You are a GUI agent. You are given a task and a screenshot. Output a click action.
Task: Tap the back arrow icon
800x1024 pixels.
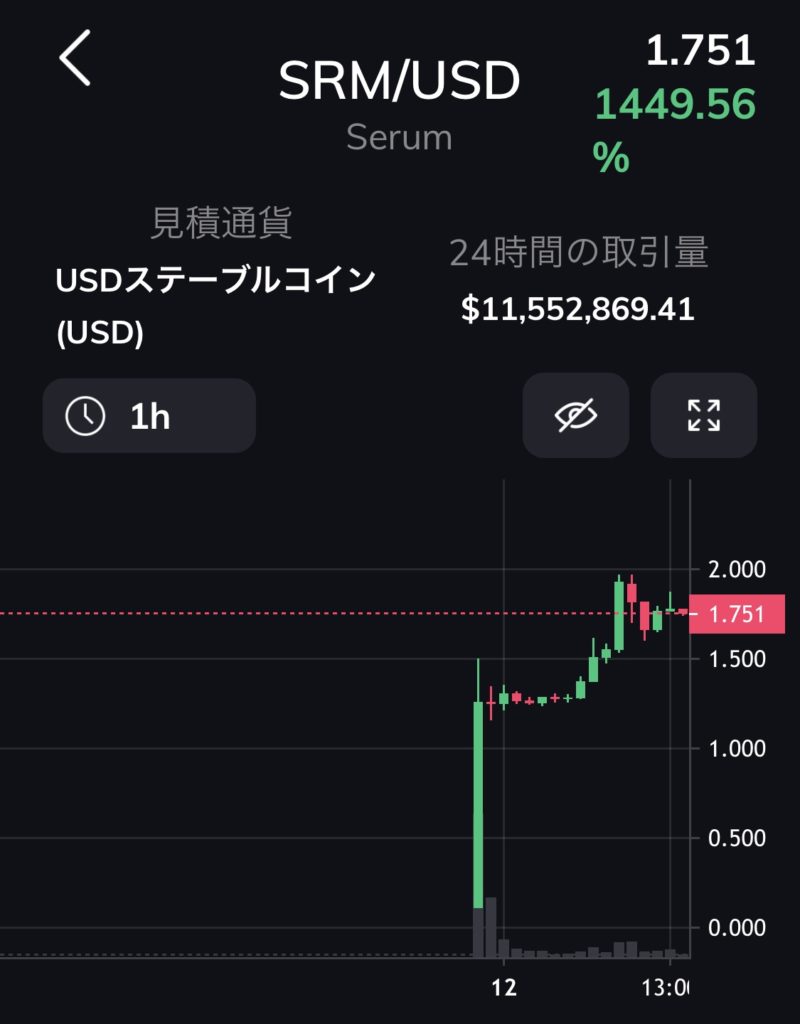(75, 58)
